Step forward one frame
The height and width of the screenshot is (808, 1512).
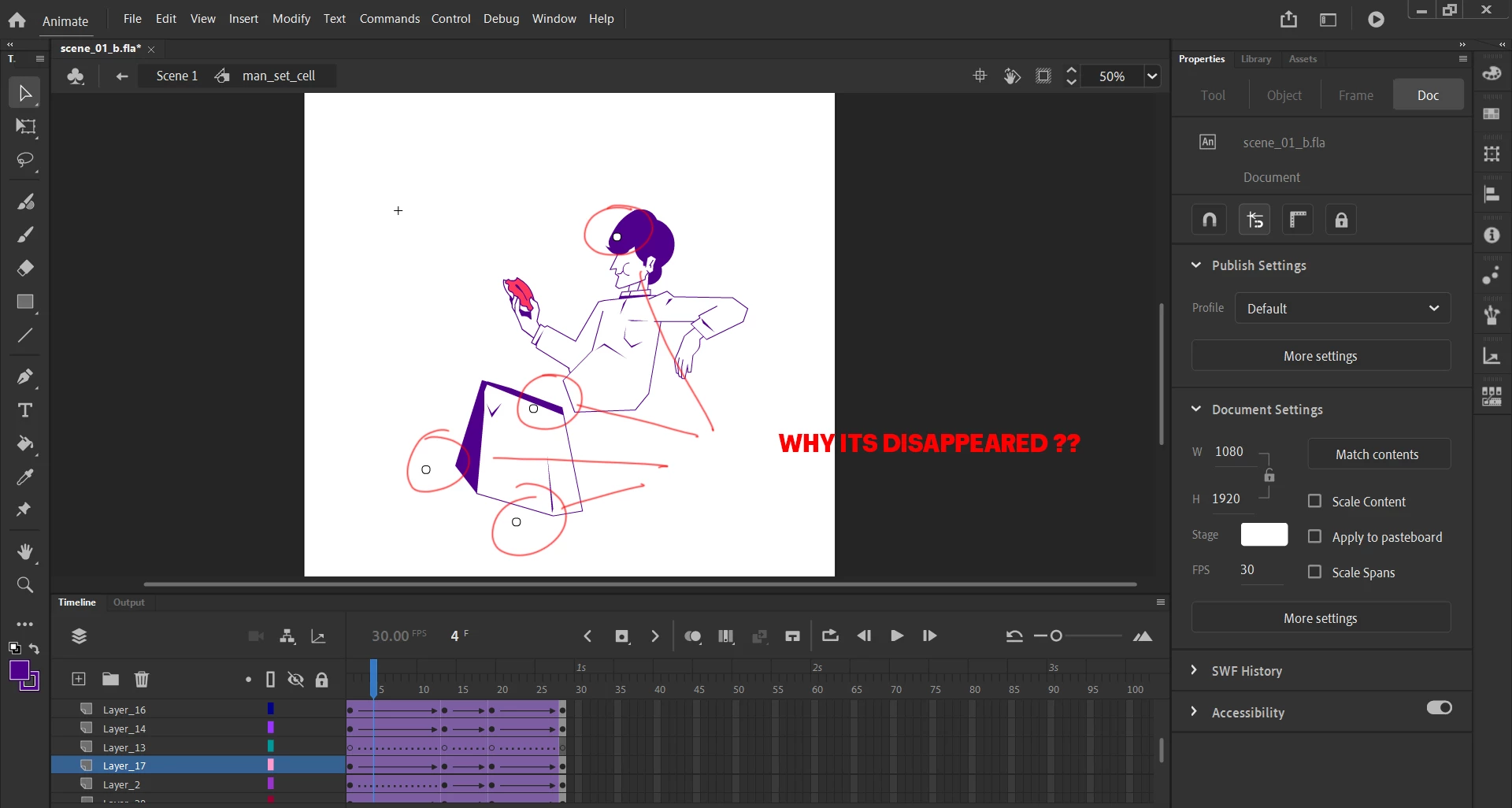pyautogui.click(x=929, y=636)
